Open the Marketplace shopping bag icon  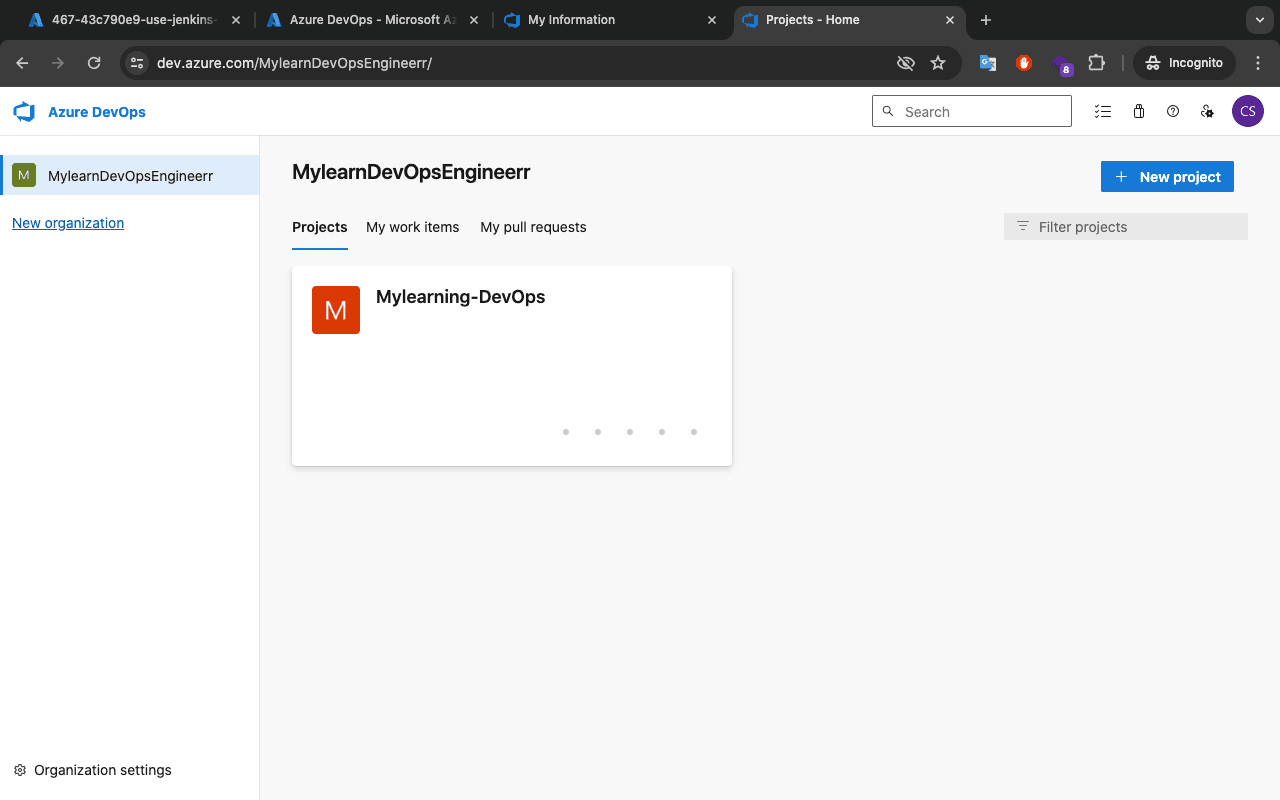1138,112
